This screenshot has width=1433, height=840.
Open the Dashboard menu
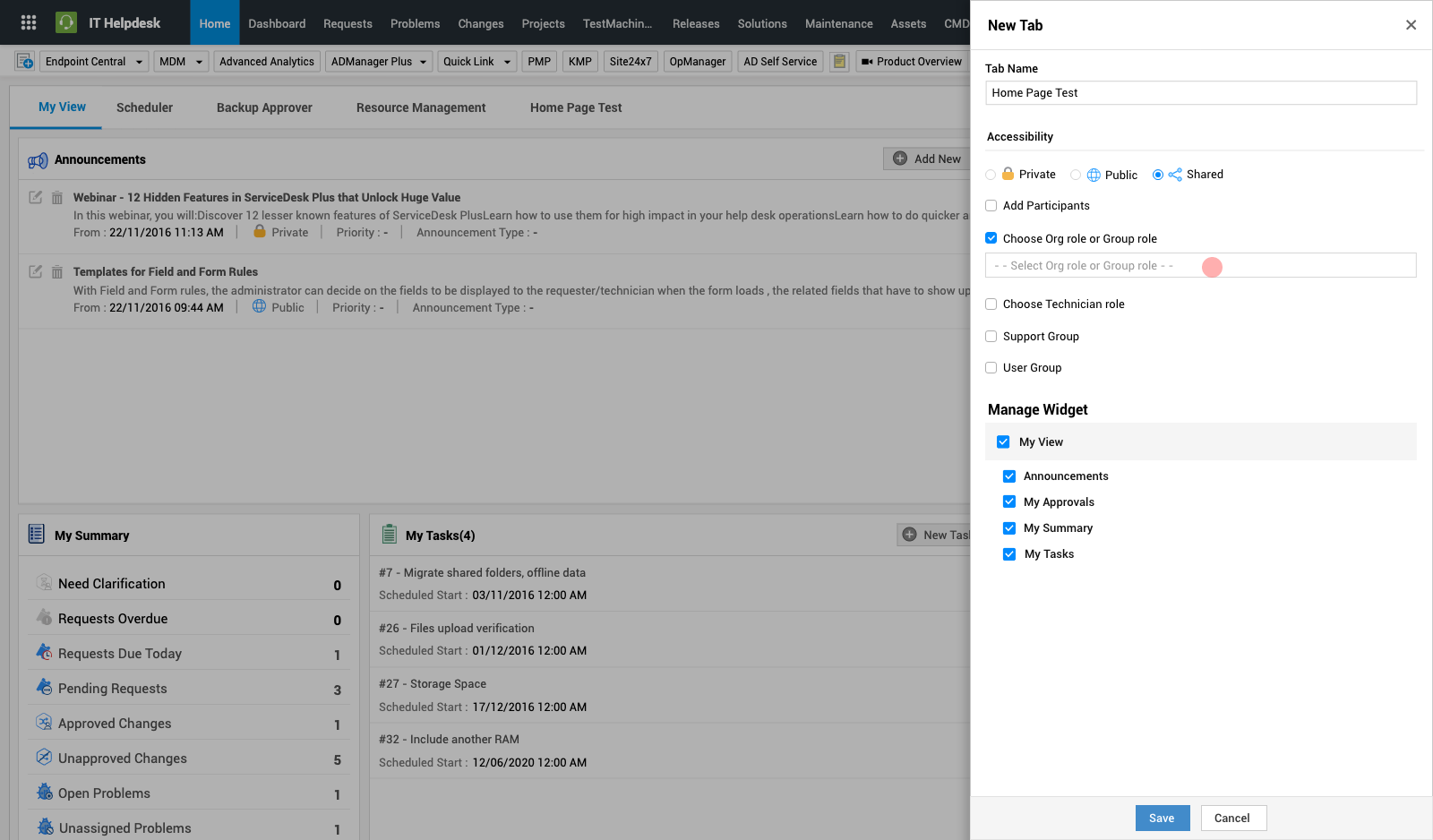tap(277, 23)
